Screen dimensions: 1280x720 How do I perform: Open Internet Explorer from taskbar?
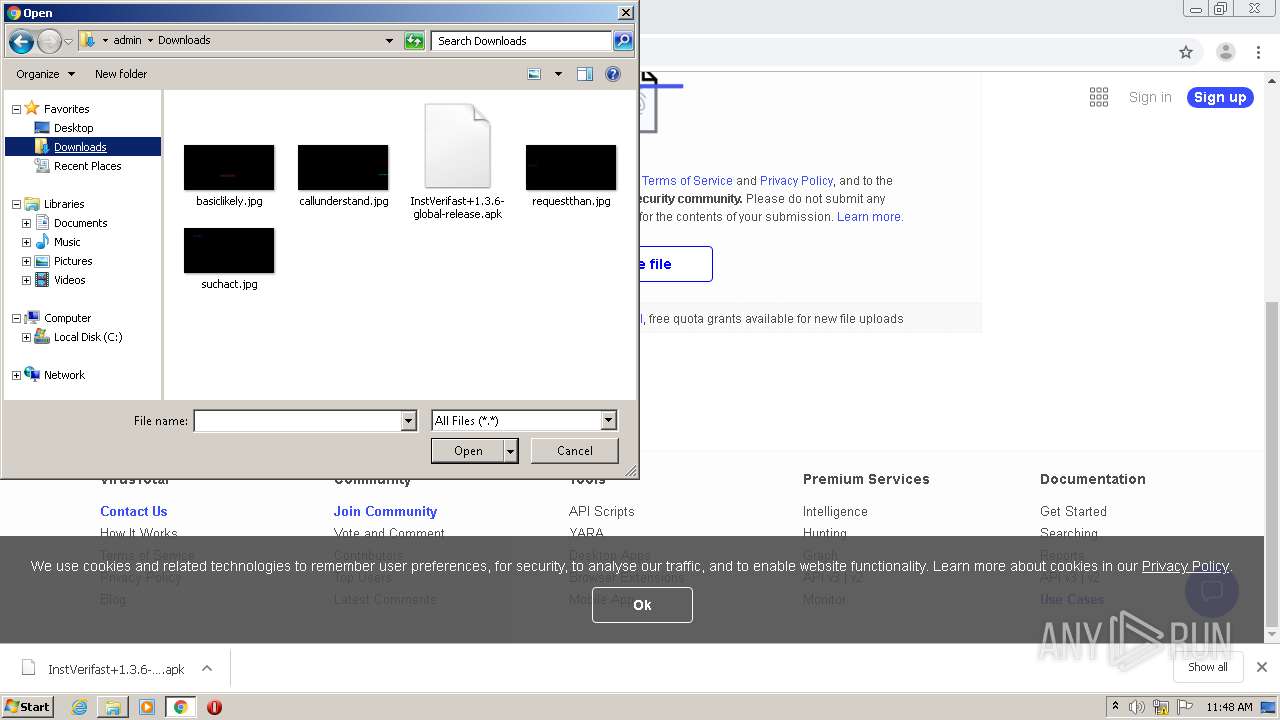pyautogui.click(x=79, y=707)
